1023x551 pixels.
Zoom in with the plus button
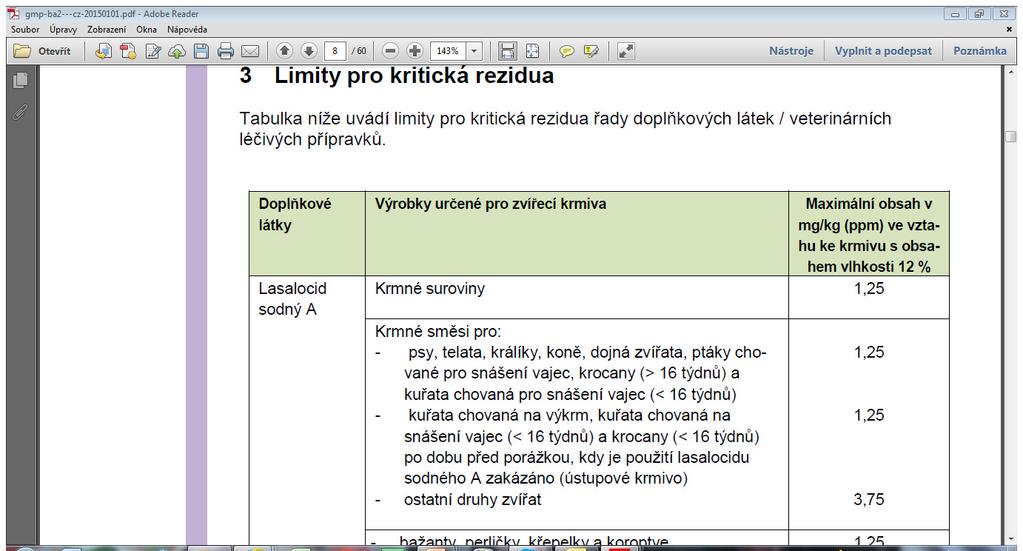tap(414, 51)
